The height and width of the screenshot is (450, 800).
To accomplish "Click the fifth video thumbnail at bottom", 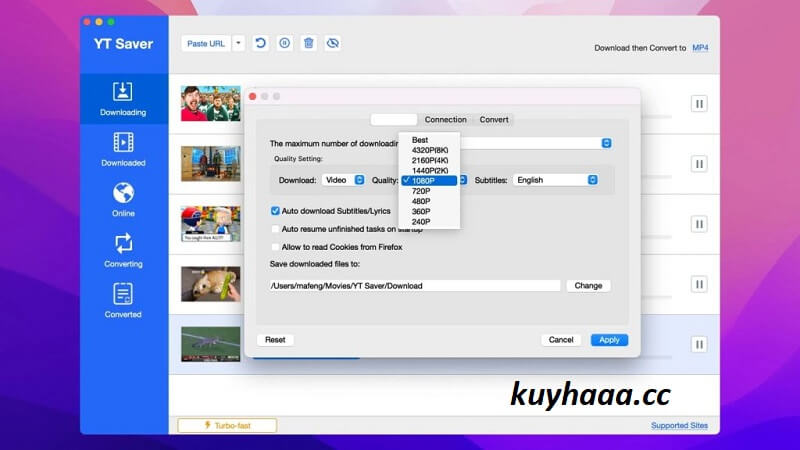I will pos(210,344).
